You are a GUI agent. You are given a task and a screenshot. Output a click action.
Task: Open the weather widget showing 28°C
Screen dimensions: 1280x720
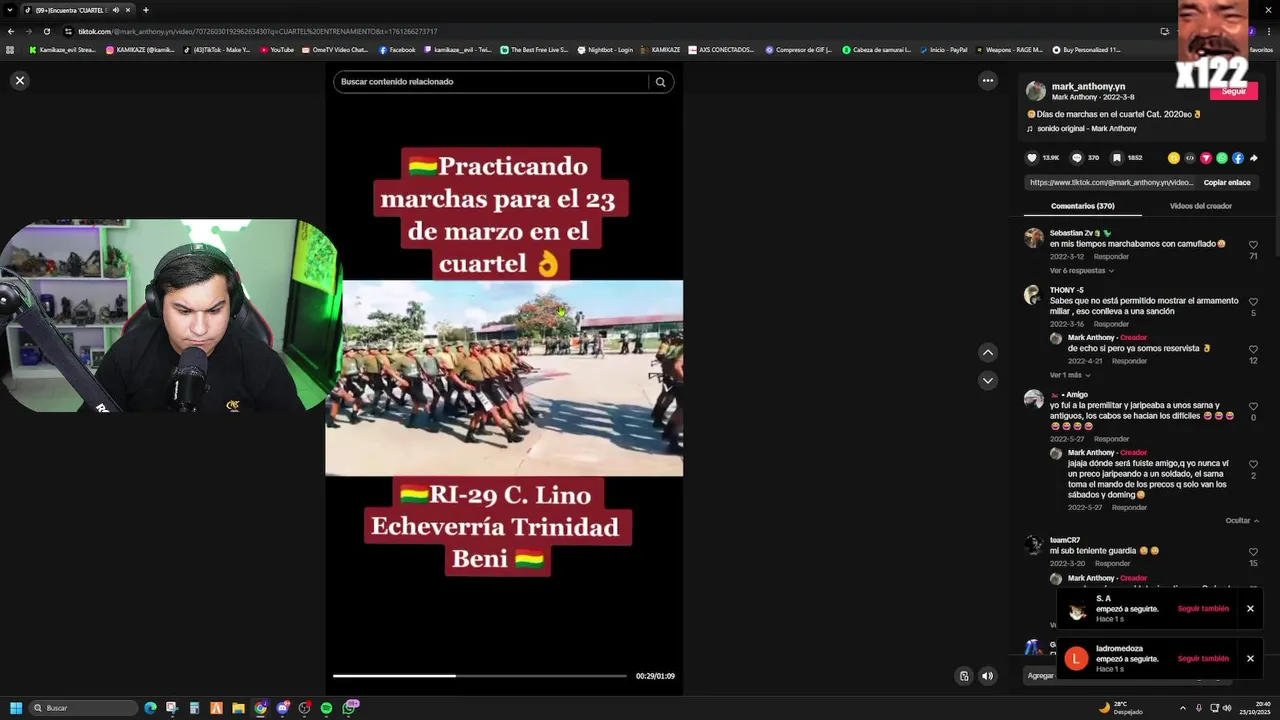point(1120,708)
